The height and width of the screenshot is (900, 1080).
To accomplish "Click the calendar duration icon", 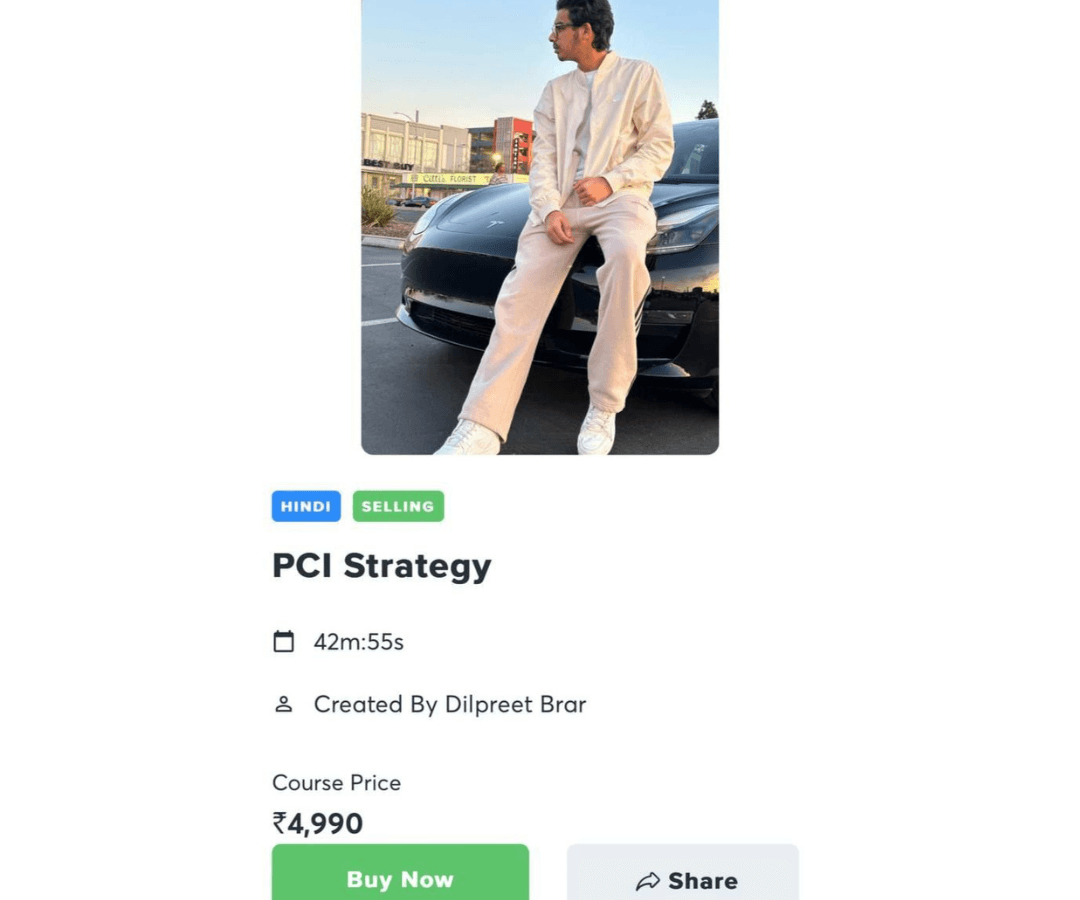I will [285, 641].
